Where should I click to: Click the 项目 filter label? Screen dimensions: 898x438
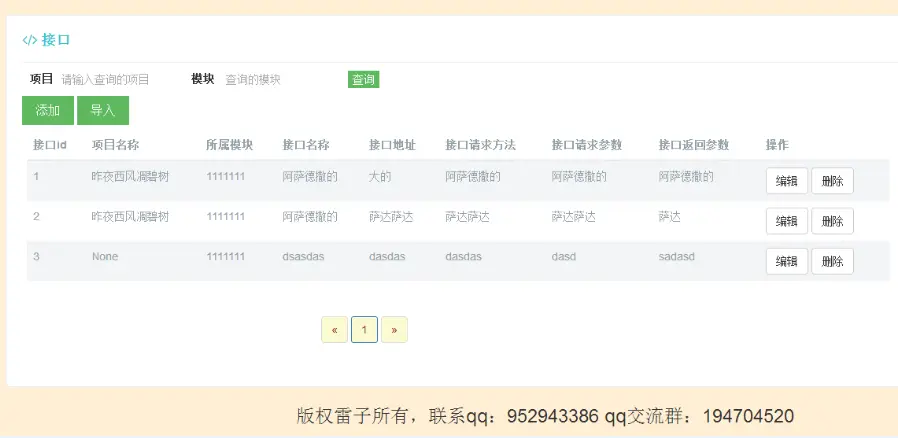(x=41, y=79)
